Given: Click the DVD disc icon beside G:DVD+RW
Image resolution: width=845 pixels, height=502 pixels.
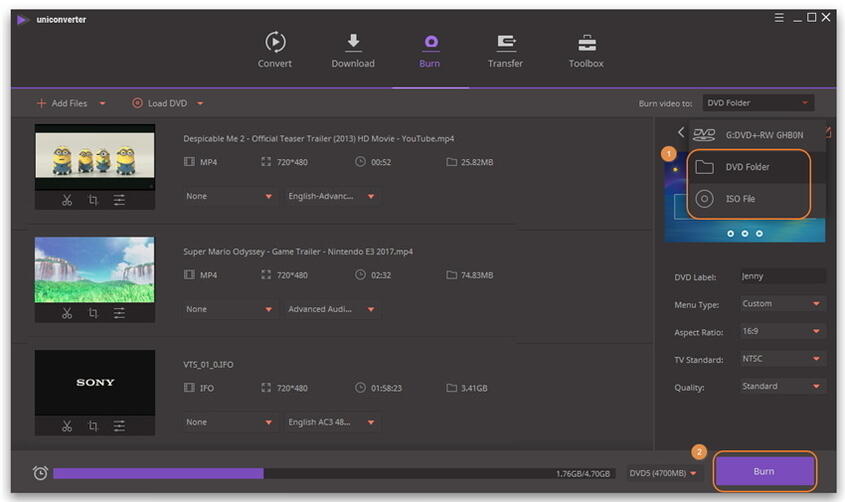Looking at the screenshot, I should 704,135.
